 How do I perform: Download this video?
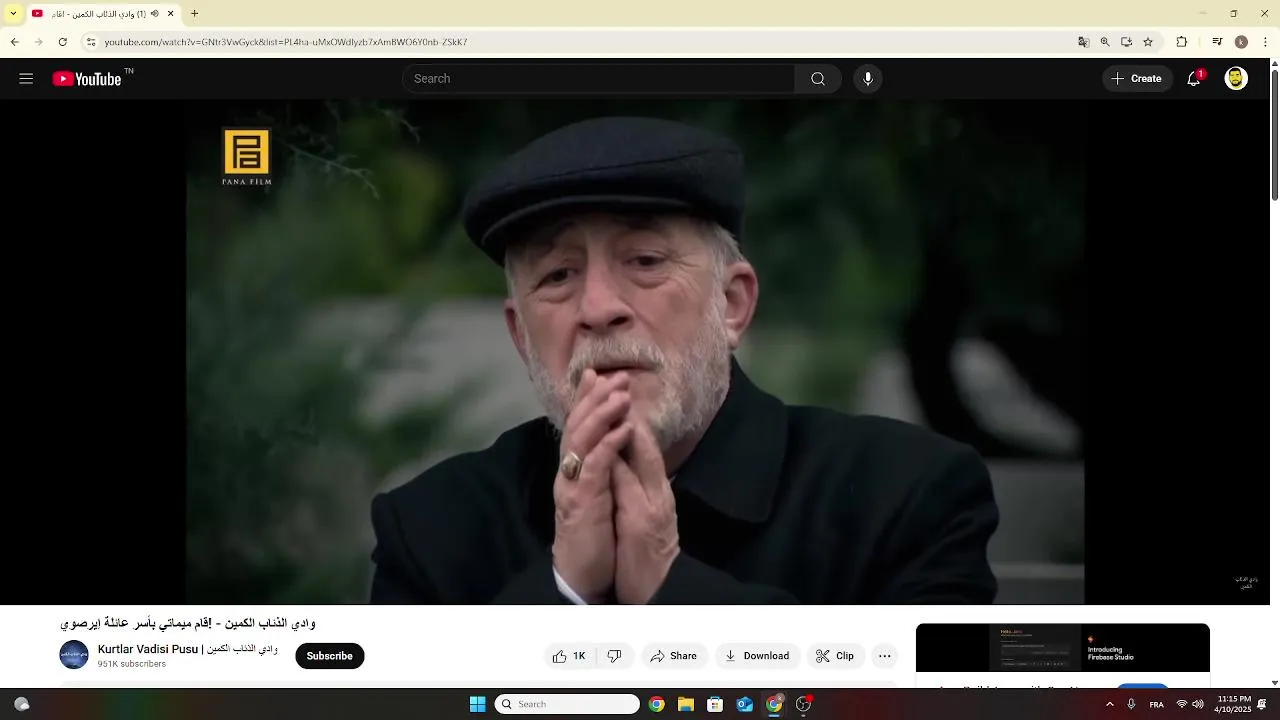(757, 656)
